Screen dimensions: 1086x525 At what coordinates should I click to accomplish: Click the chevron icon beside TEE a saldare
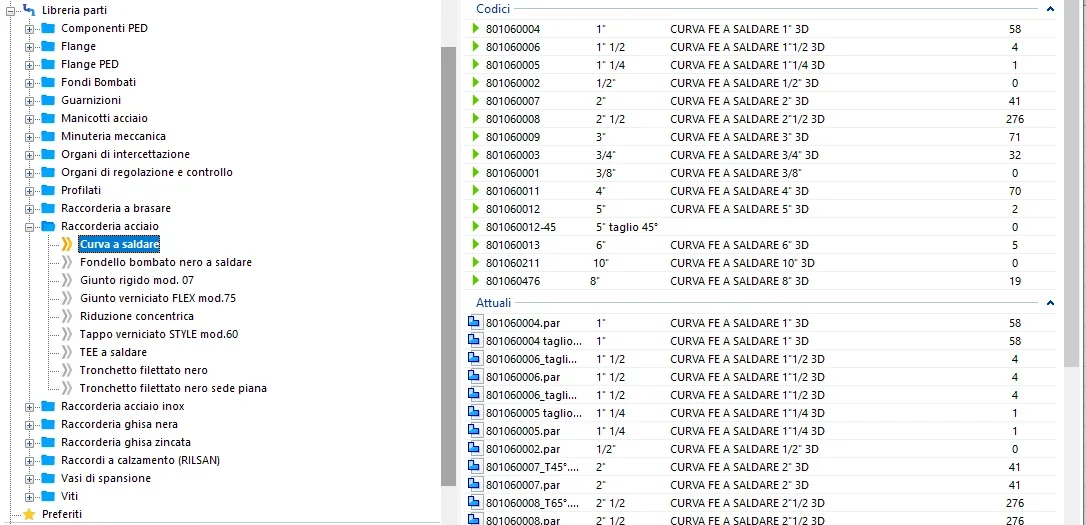(x=67, y=352)
